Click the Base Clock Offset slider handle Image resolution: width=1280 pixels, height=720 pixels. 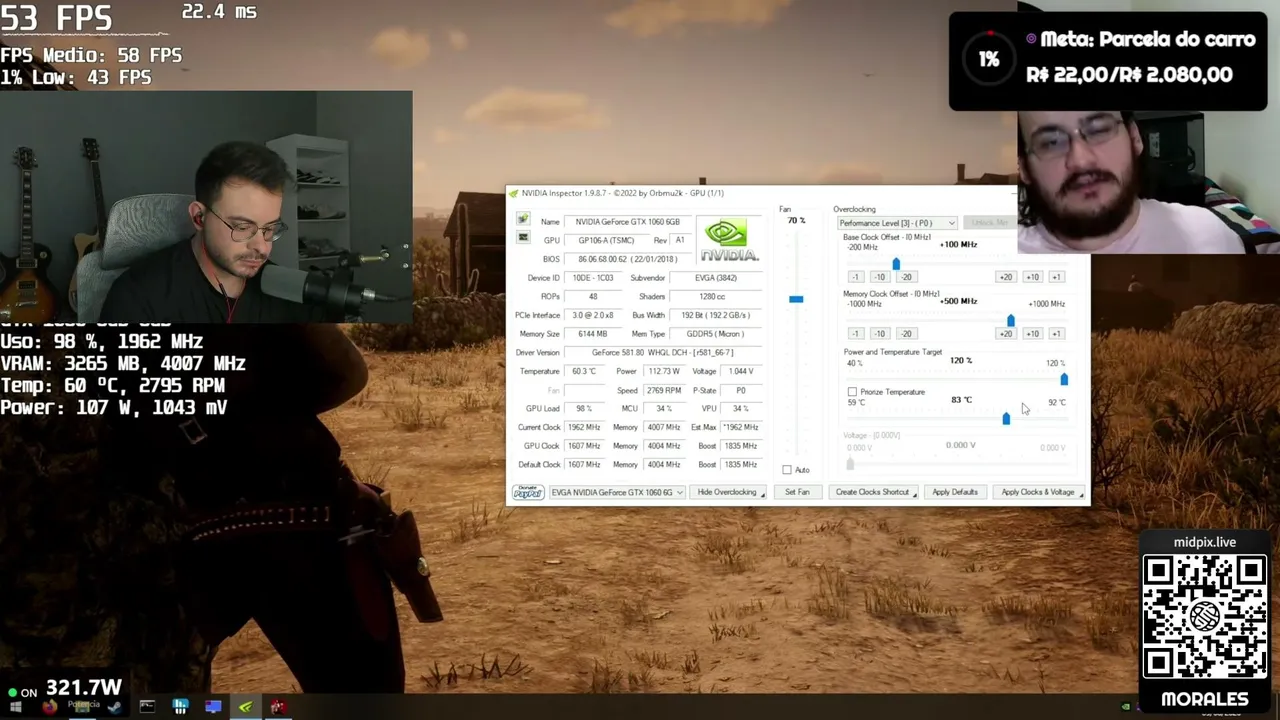click(x=896, y=263)
